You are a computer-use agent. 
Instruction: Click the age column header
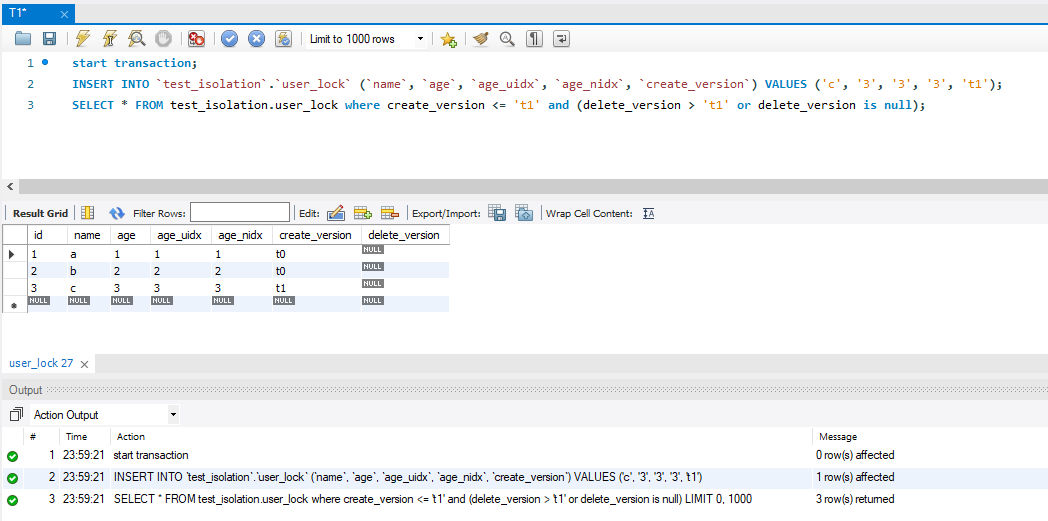(131, 235)
